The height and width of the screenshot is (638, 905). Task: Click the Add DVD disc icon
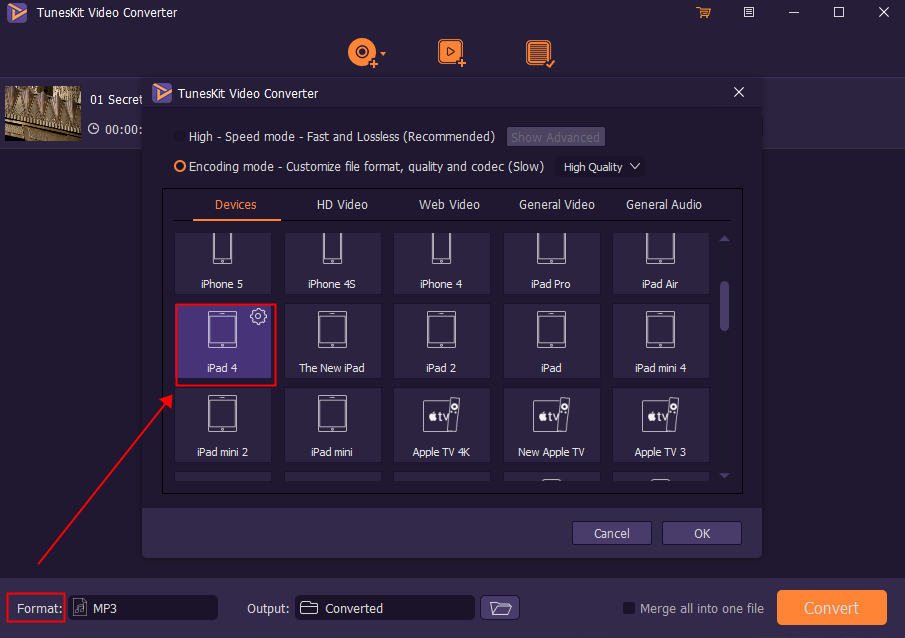pos(362,53)
